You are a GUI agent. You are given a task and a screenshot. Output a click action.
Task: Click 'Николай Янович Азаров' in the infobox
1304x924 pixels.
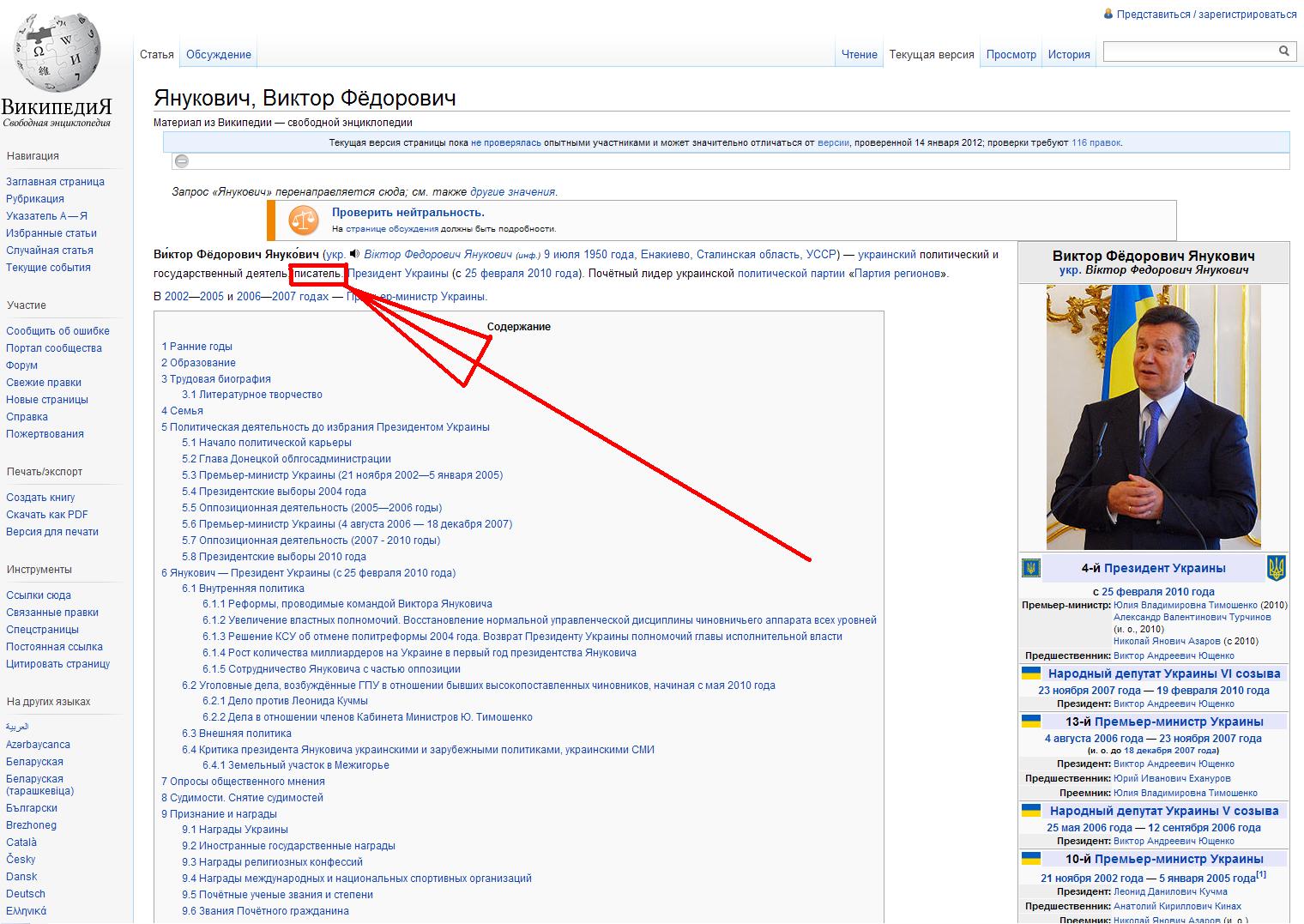click(1168, 641)
